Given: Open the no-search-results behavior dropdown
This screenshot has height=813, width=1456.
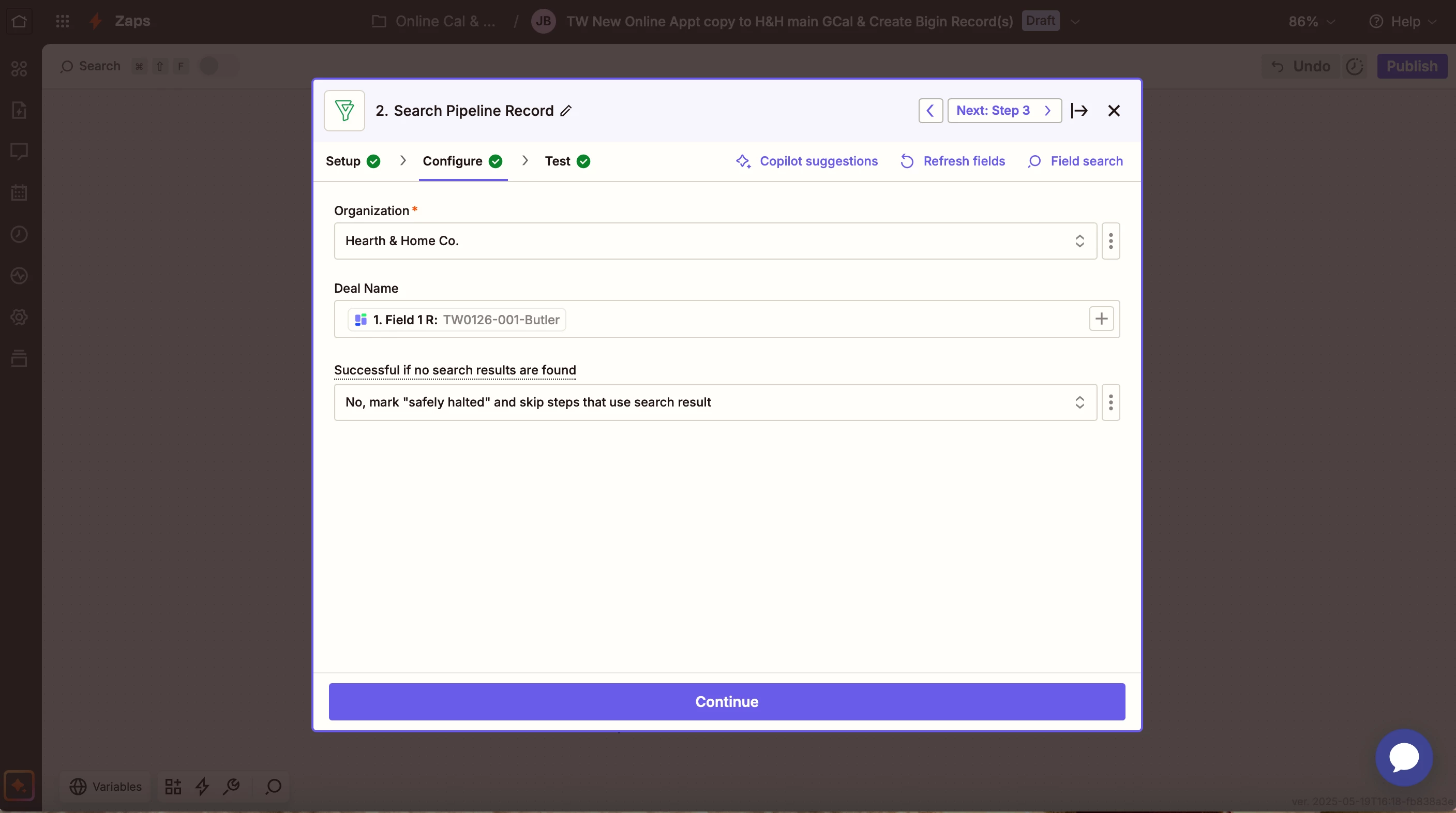Looking at the screenshot, I should click(x=715, y=402).
